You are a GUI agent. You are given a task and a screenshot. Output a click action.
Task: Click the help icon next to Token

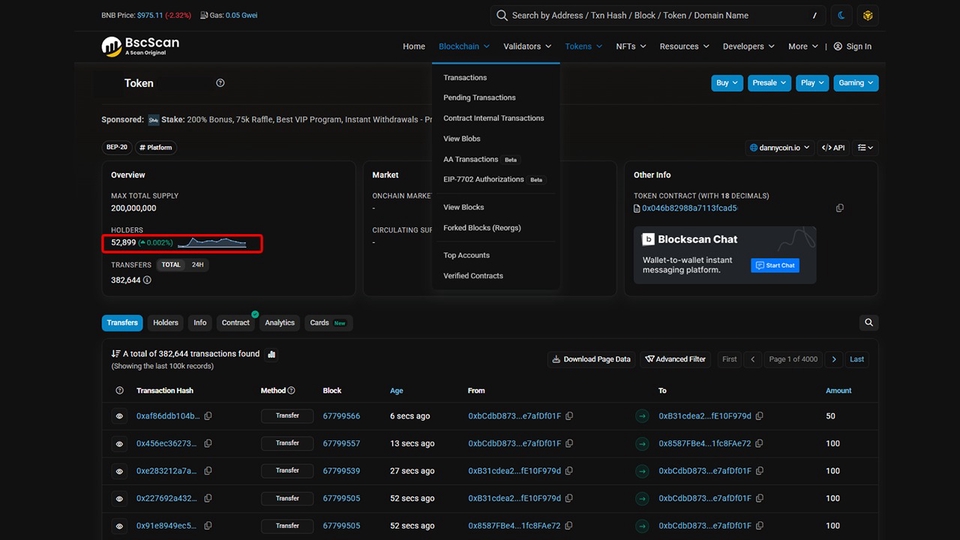coord(220,83)
